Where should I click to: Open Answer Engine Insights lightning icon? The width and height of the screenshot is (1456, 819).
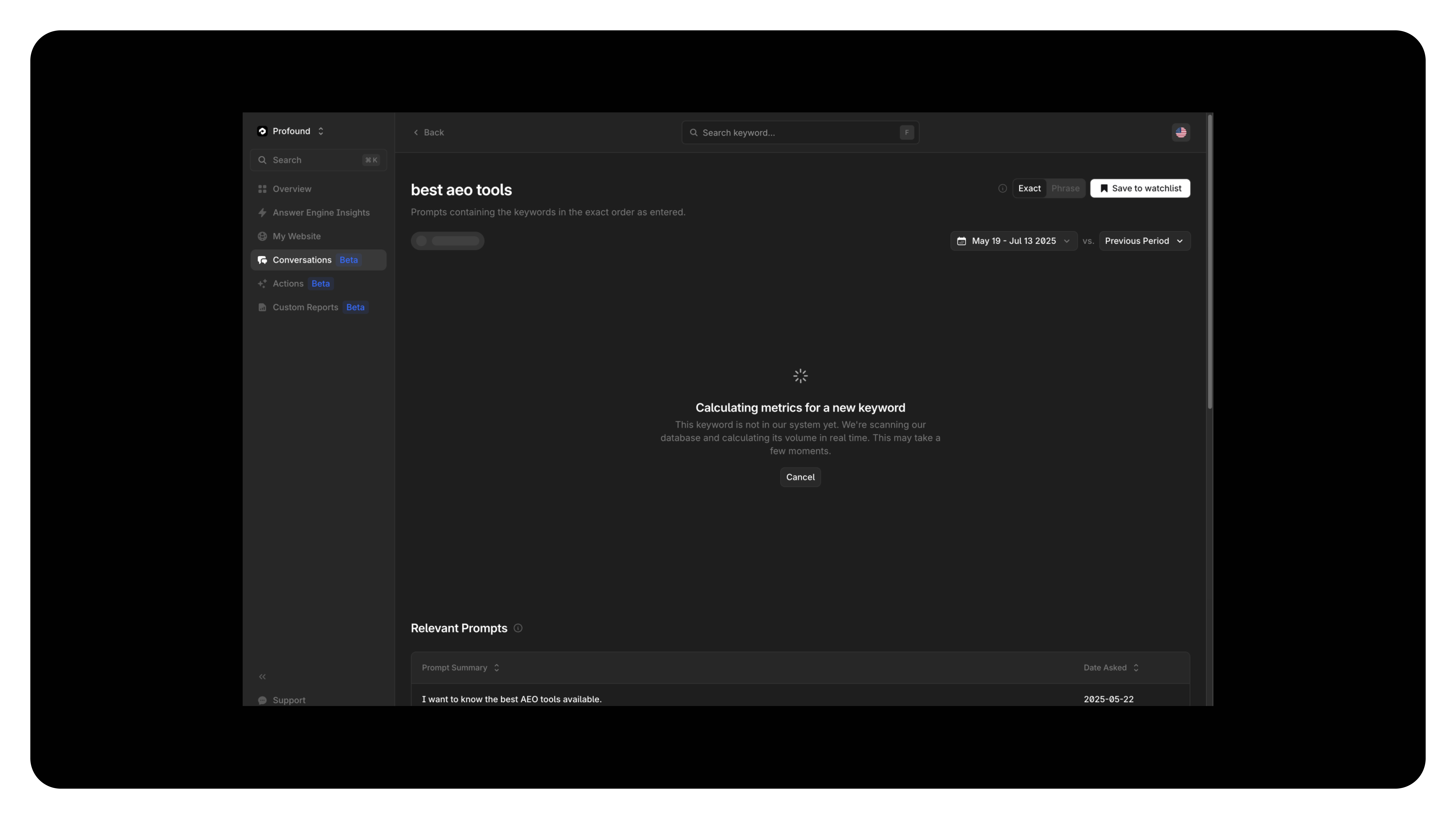(262, 213)
